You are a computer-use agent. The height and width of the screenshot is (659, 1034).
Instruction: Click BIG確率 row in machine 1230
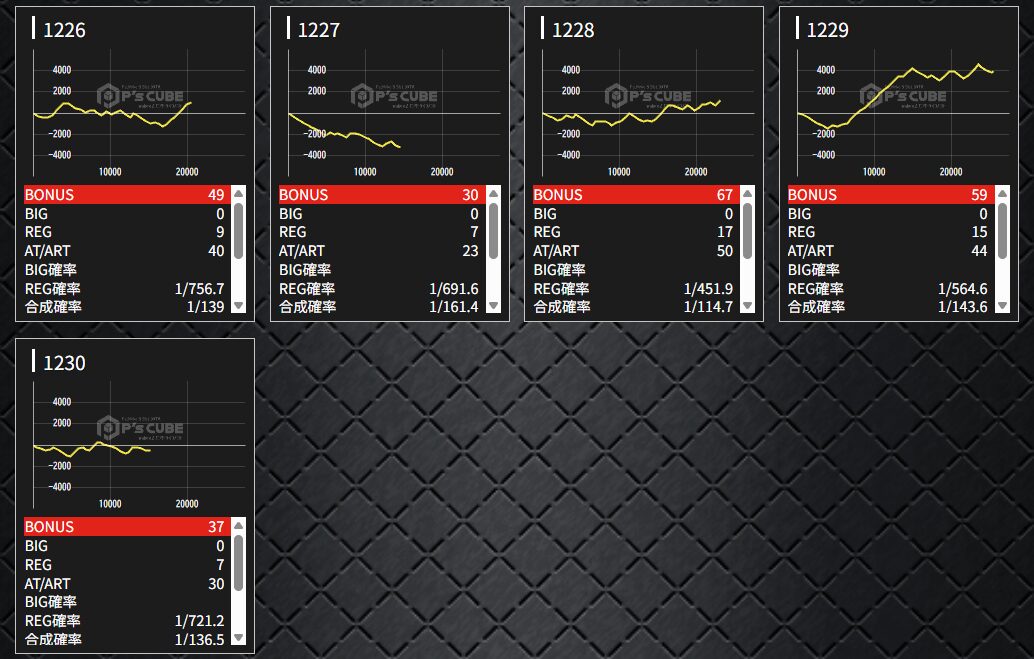[x=127, y=602]
